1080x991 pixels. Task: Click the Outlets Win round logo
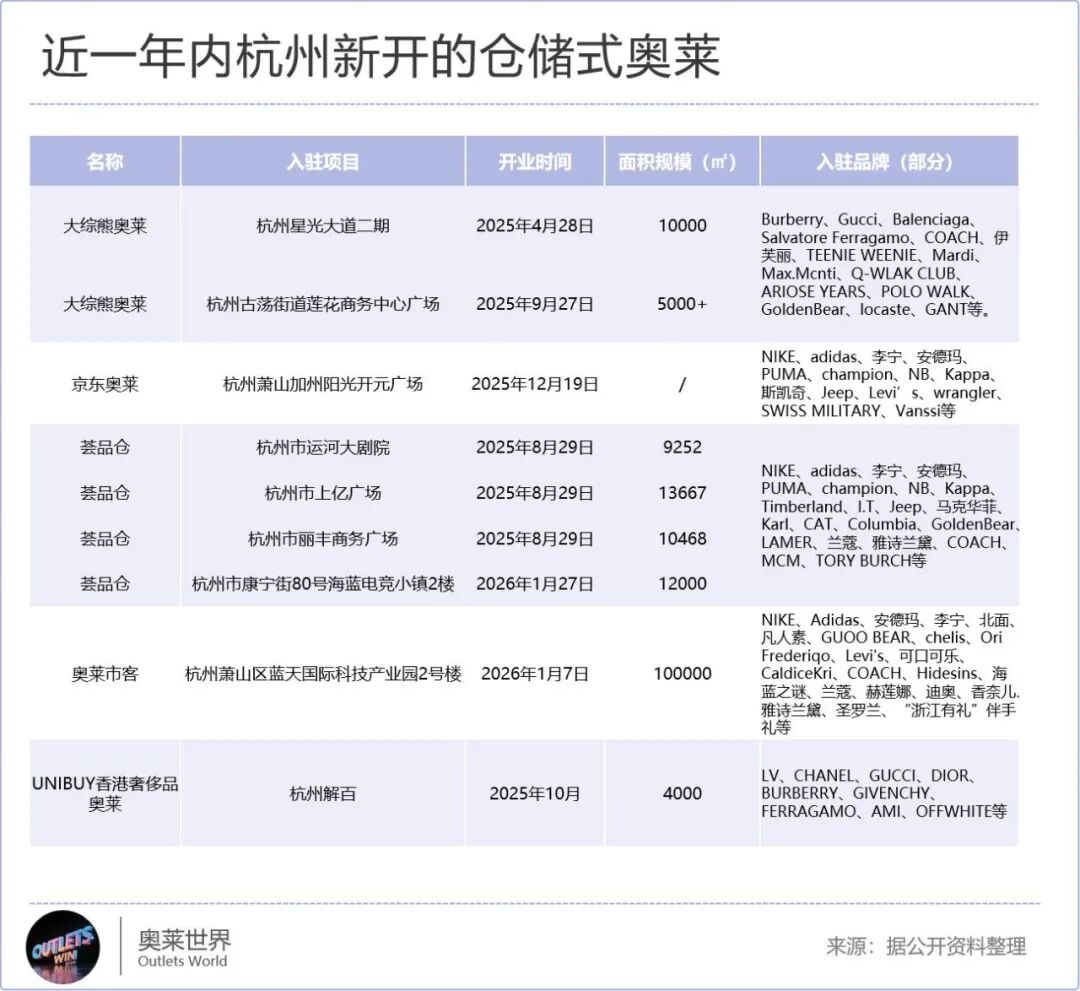(x=63, y=948)
